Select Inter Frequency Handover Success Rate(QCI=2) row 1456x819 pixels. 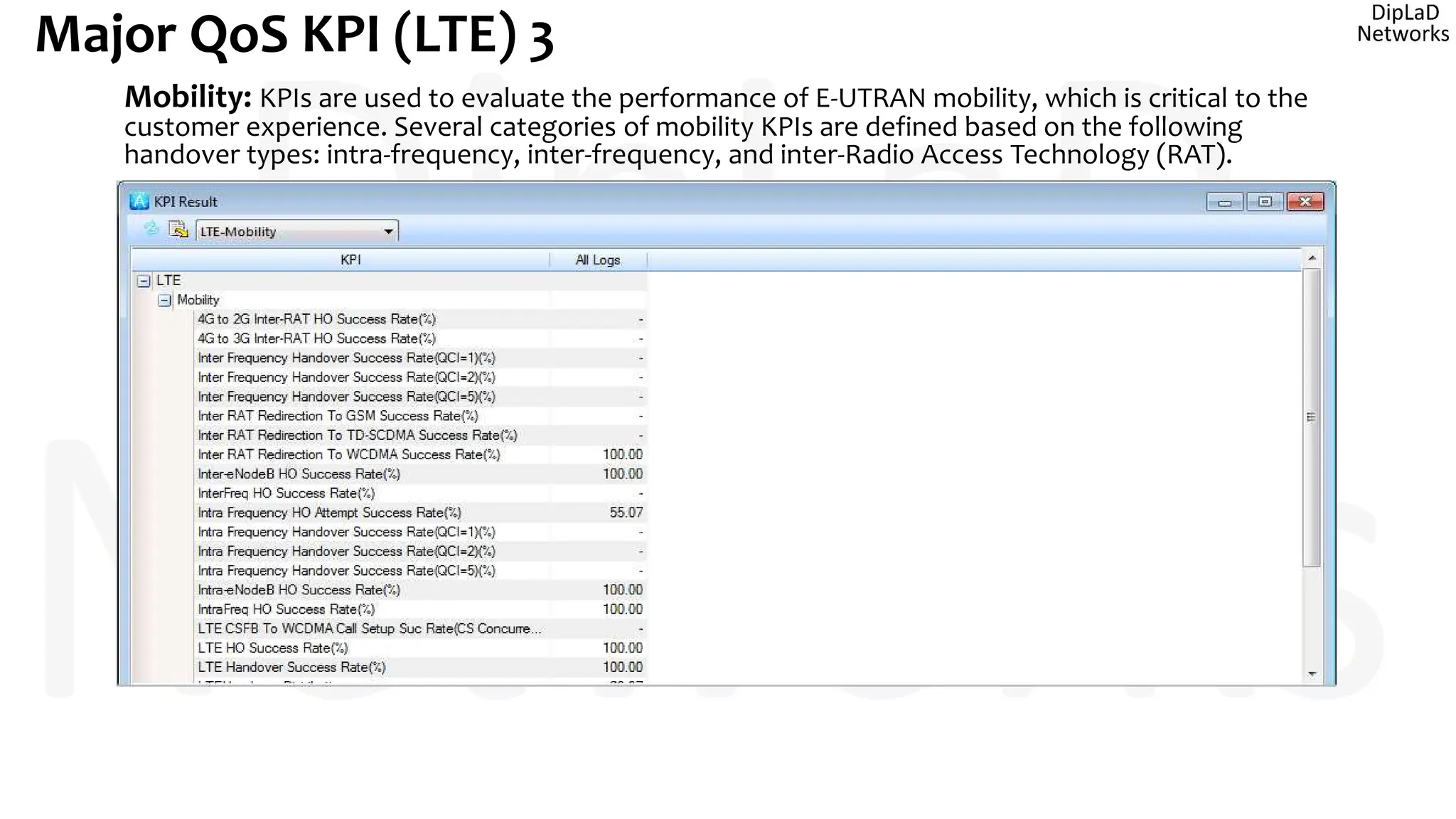pos(421,377)
